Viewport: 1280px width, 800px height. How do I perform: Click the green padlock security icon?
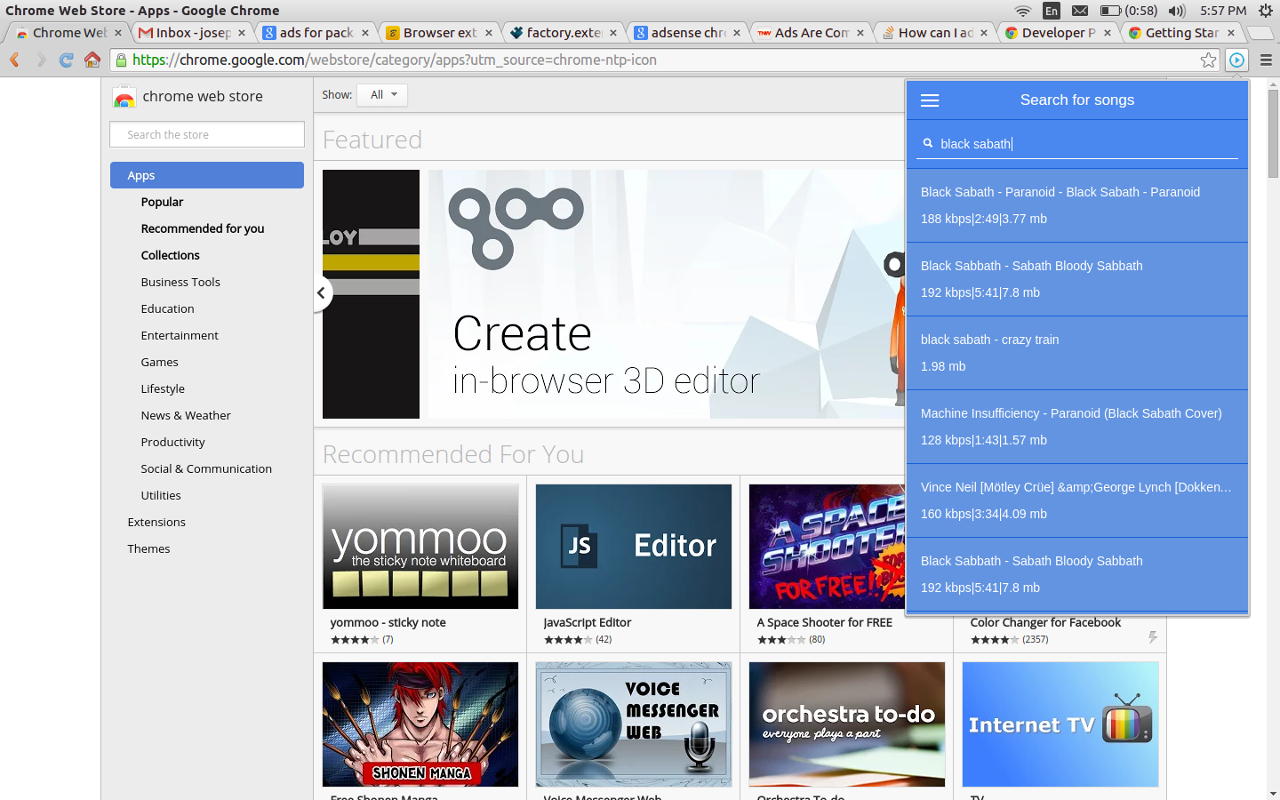click(120, 60)
